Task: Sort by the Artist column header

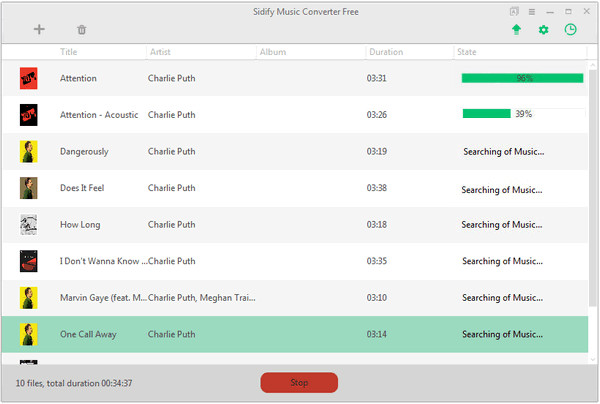Action: [160, 52]
